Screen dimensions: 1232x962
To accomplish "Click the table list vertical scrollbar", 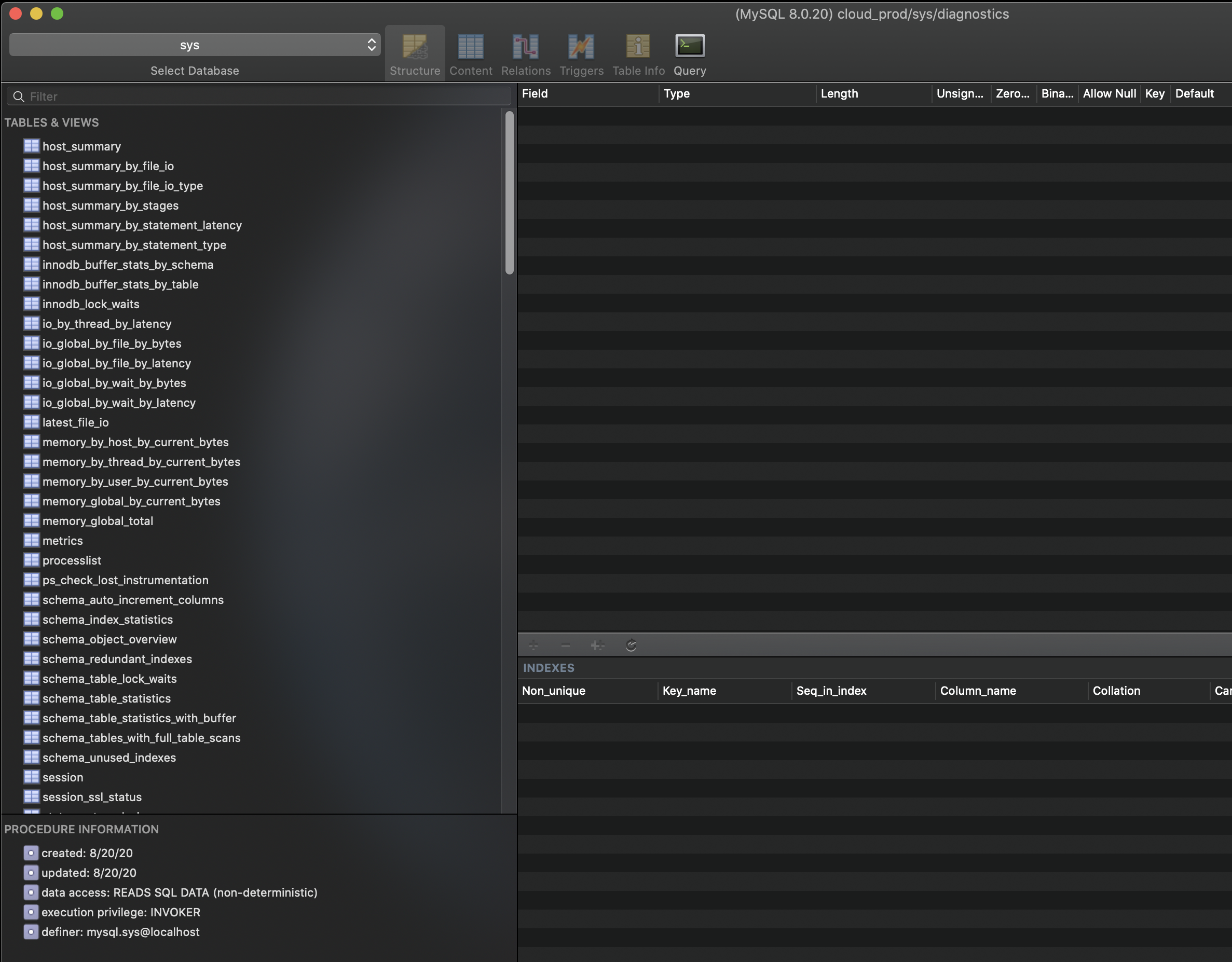I will pyautogui.click(x=510, y=193).
